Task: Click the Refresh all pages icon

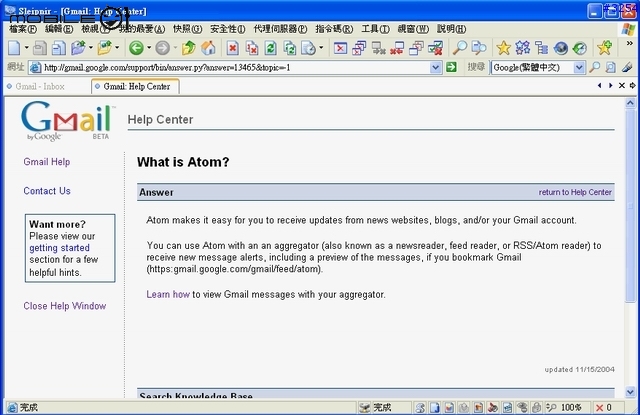Action: (290, 48)
